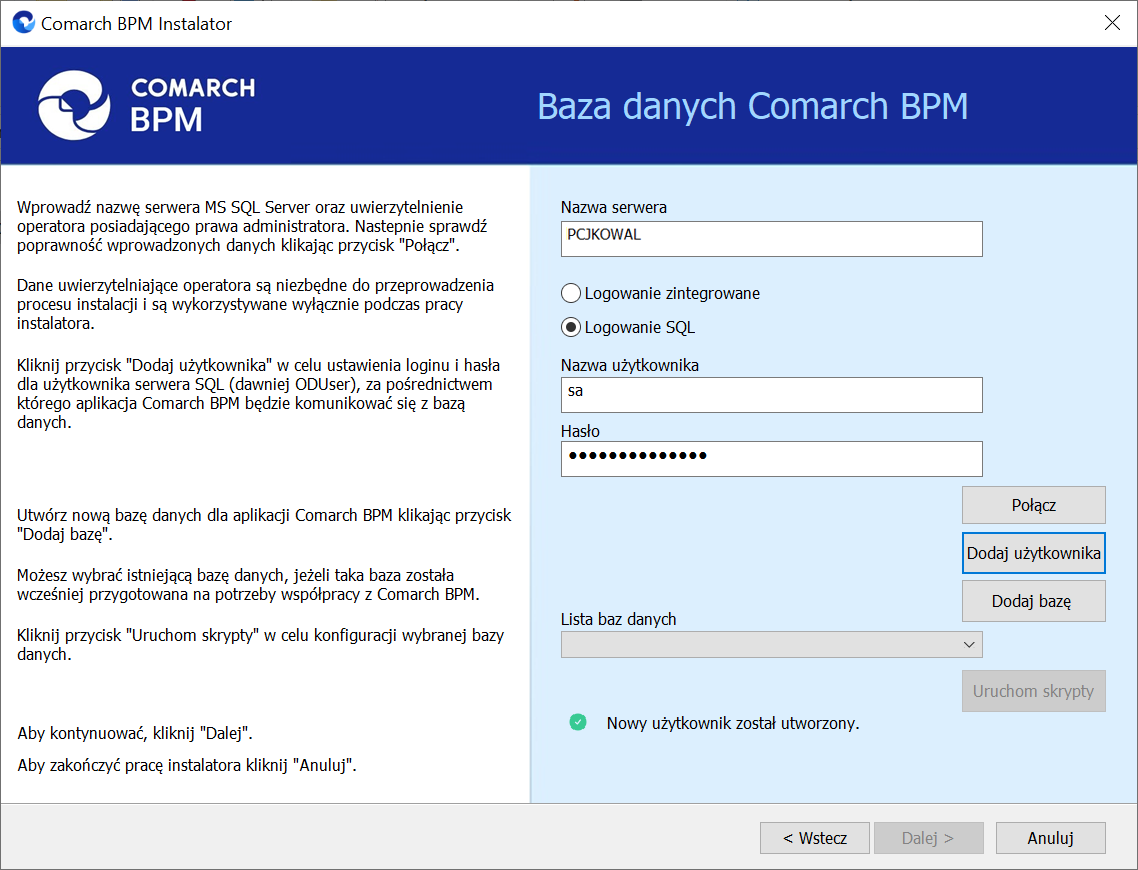Image resolution: width=1138 pixels, height=870 pixels.
Task: Click the Comarch BPM logo in the banner
Action: coord(147,106)
